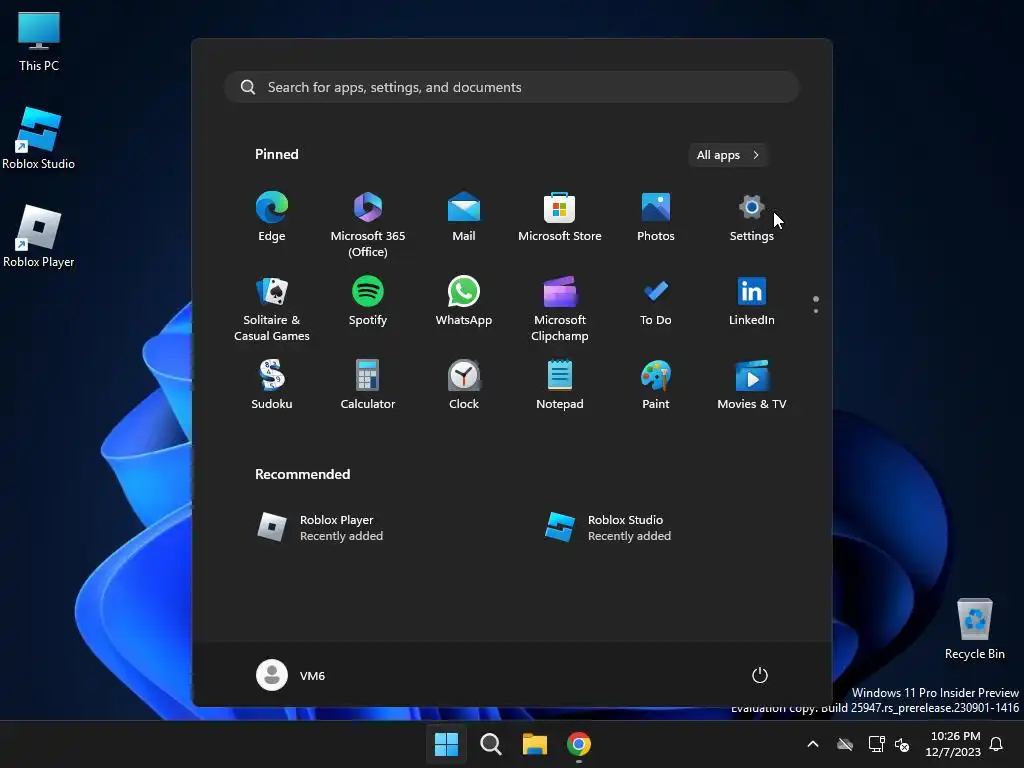Open Microsoft Store
The width and height of the screenshot is (1024, 768).
pyautogui.click(x=560, y=217)
